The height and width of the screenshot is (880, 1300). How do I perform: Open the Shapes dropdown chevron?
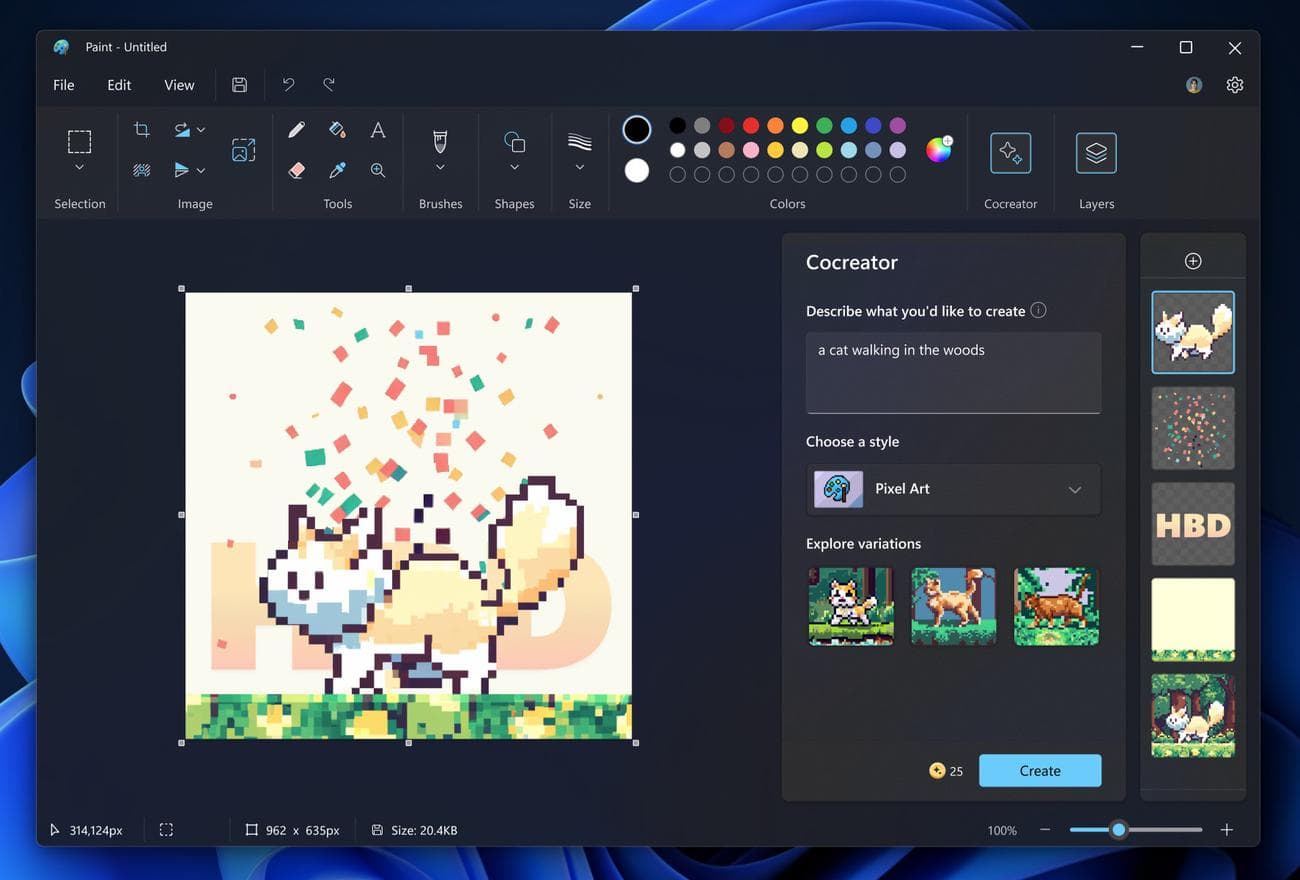point(514,167)
